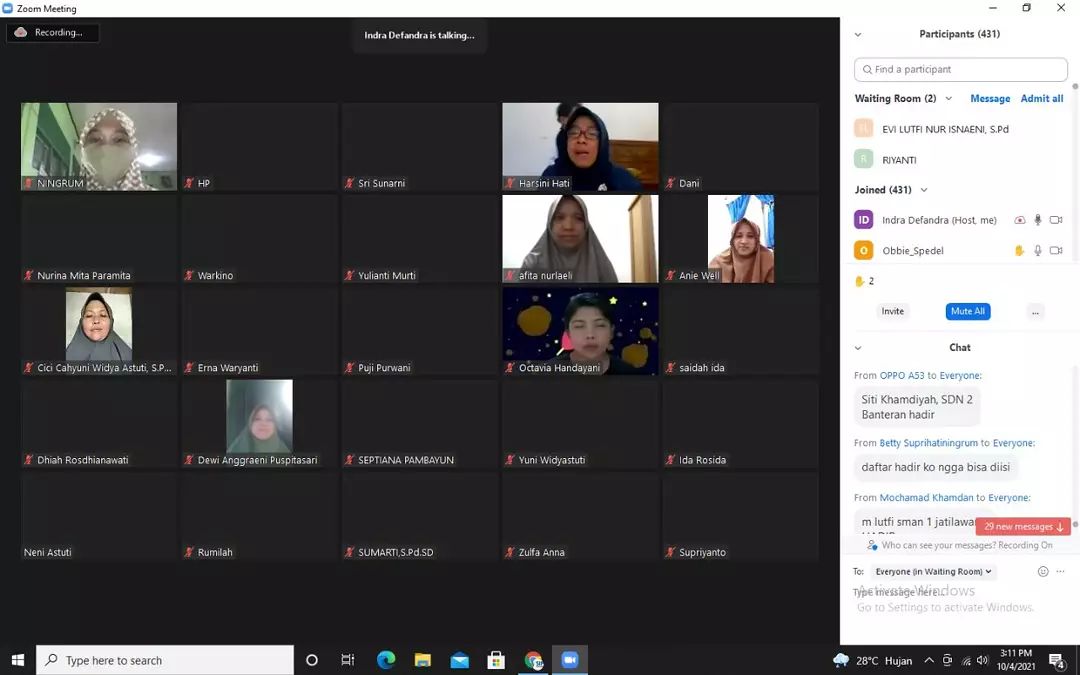
Task: Collapse the Joined participants list
Action: click(923, 190)
